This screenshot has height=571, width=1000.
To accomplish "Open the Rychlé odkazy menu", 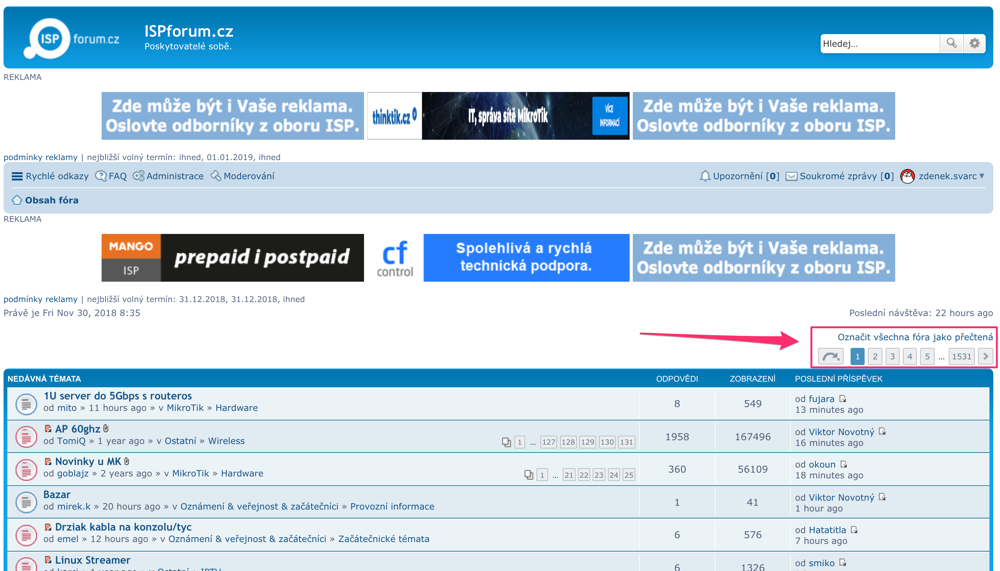I will (x=50, y=176).
